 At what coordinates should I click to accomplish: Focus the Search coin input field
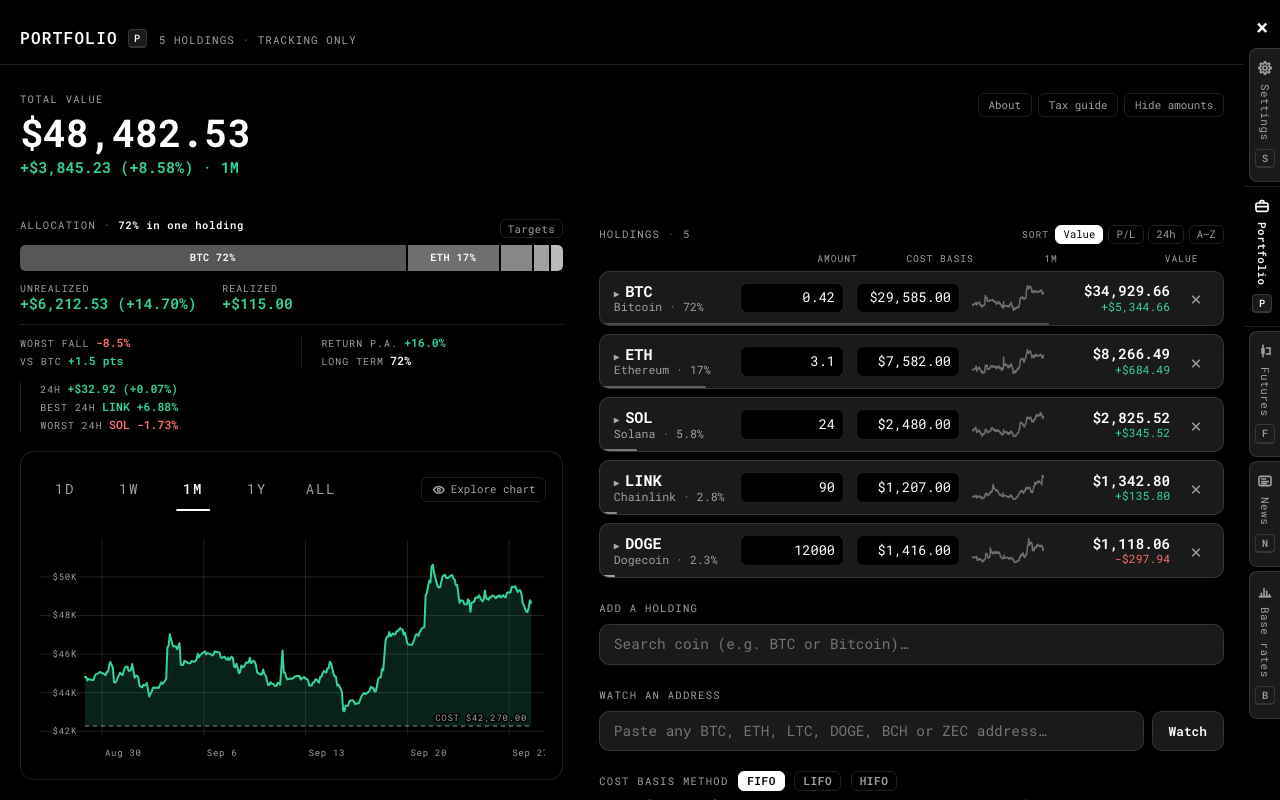pyautogui.click(x=911, y=644)
